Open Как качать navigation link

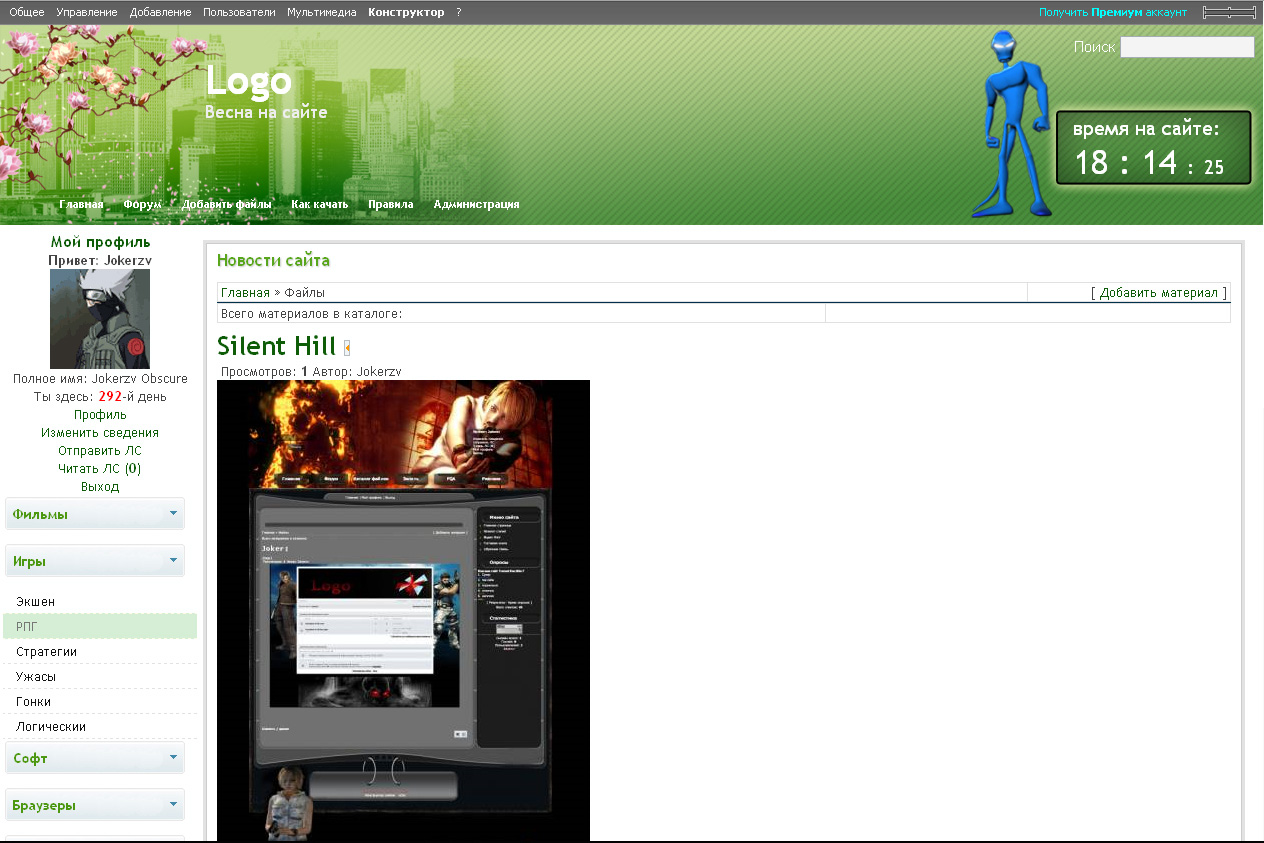[320, 204]
